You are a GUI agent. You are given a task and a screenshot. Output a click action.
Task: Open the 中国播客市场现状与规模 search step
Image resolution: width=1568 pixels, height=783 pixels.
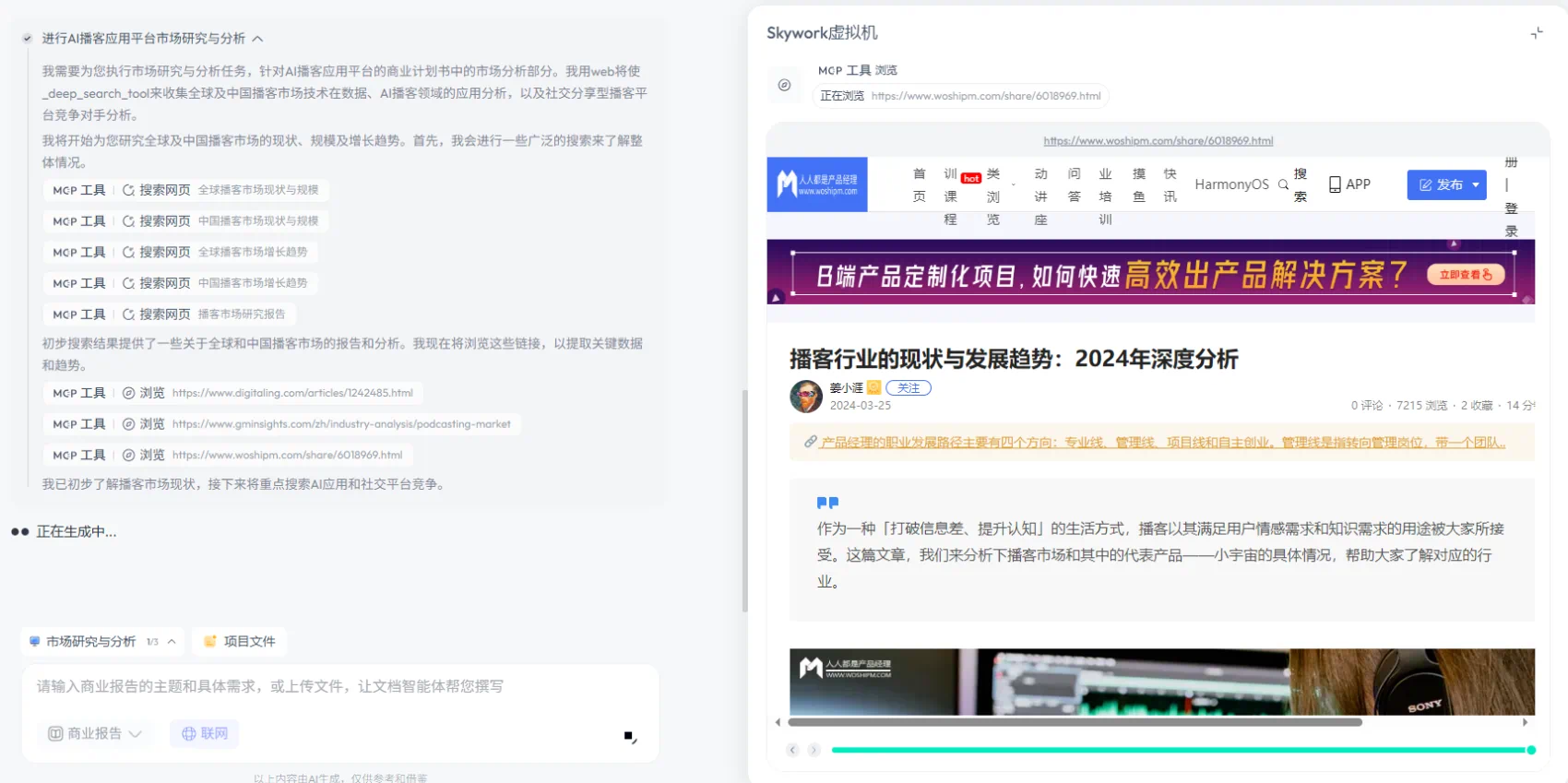[185, 221]
